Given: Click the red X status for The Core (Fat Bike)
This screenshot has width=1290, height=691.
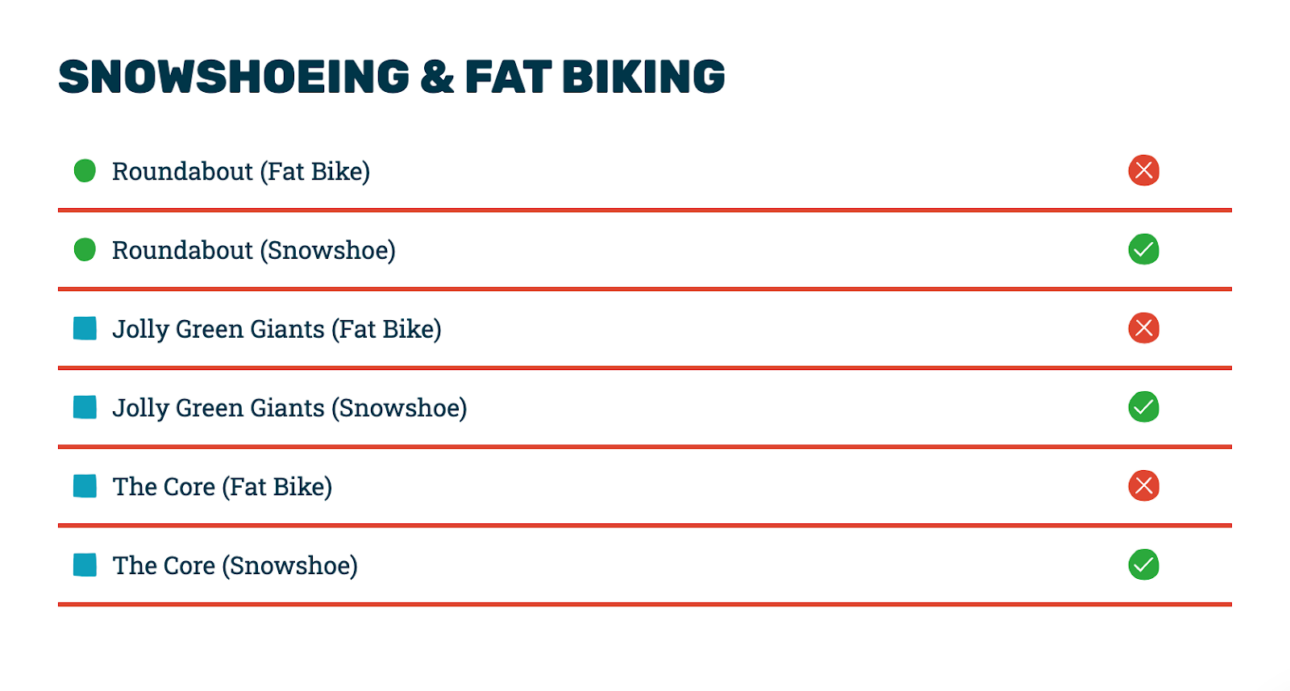Looking at the screenshot, I should click(1143, 486).
